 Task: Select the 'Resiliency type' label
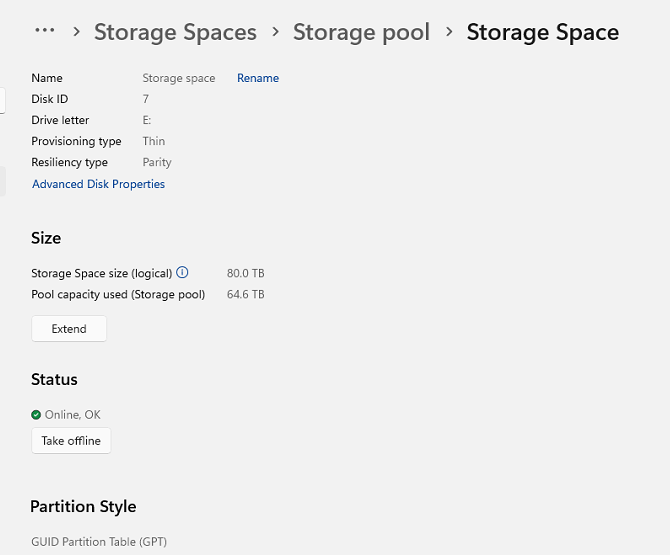pyautogui.click(x=70, y=162)
